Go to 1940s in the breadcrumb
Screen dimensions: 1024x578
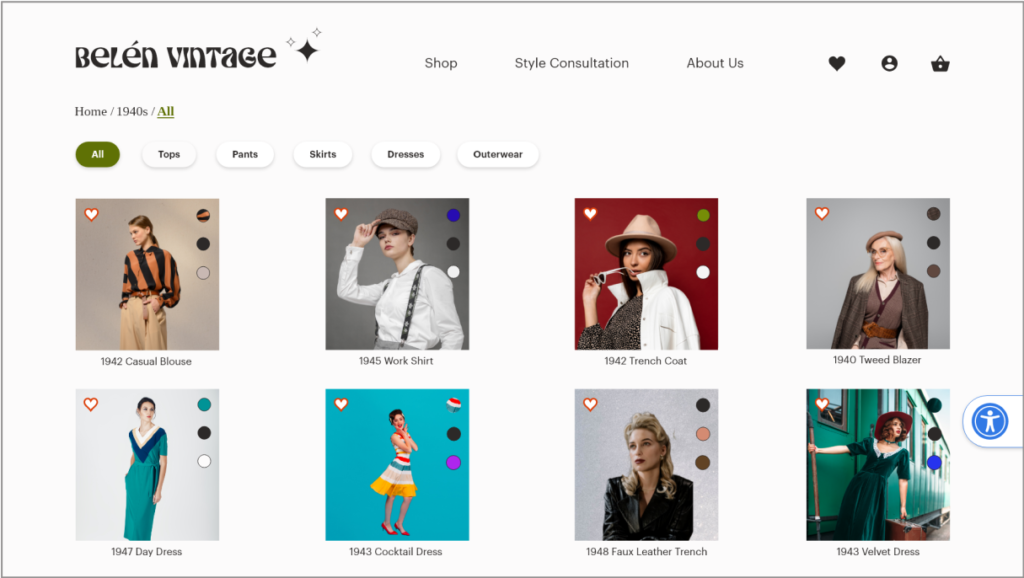[x=132, y=112]
